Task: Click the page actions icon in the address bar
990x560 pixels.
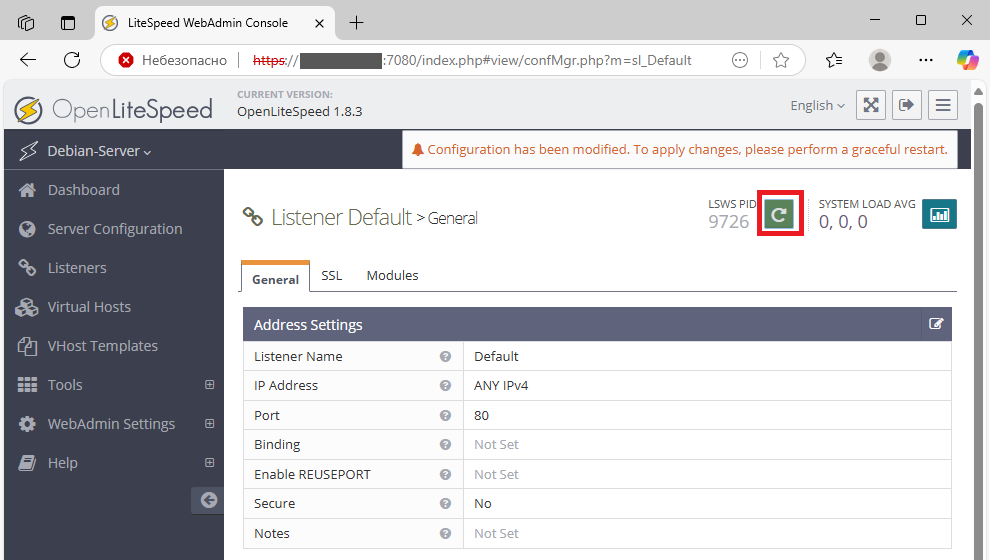Action: click(x=740, y=60)
